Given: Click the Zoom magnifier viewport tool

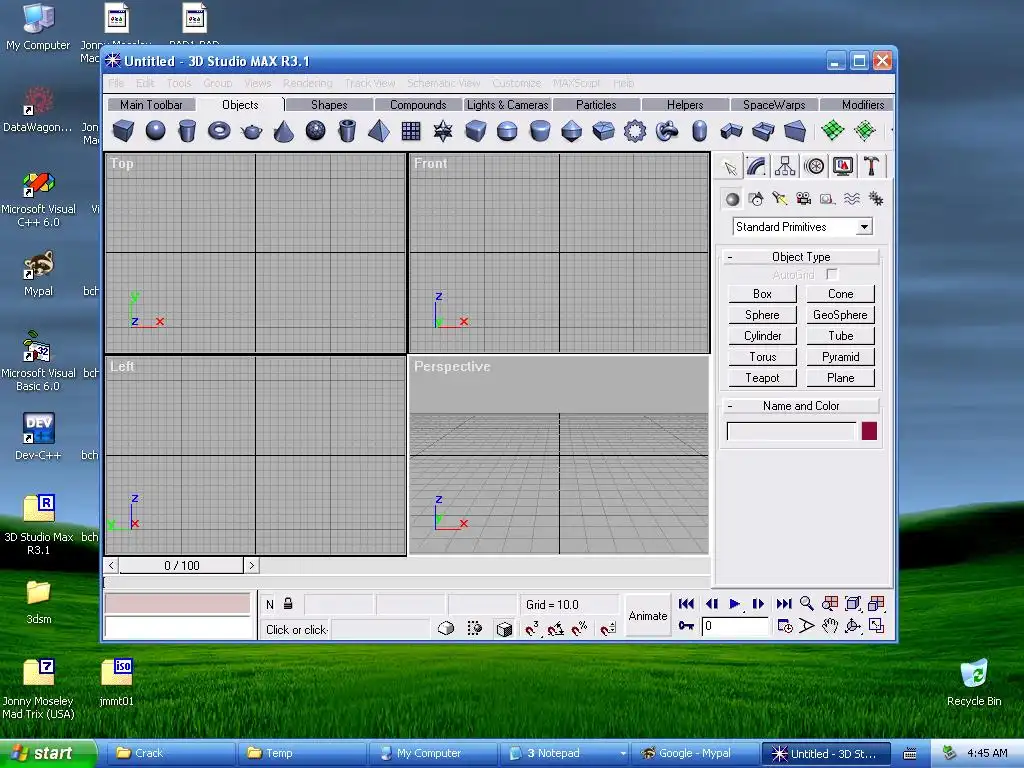Looking at the screenshot, I should click(807, 603).
